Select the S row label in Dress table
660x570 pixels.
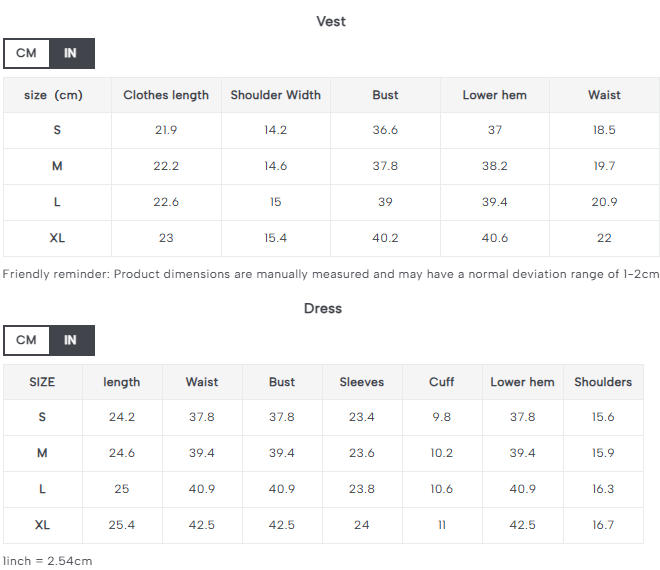click(x=42, y=417)
